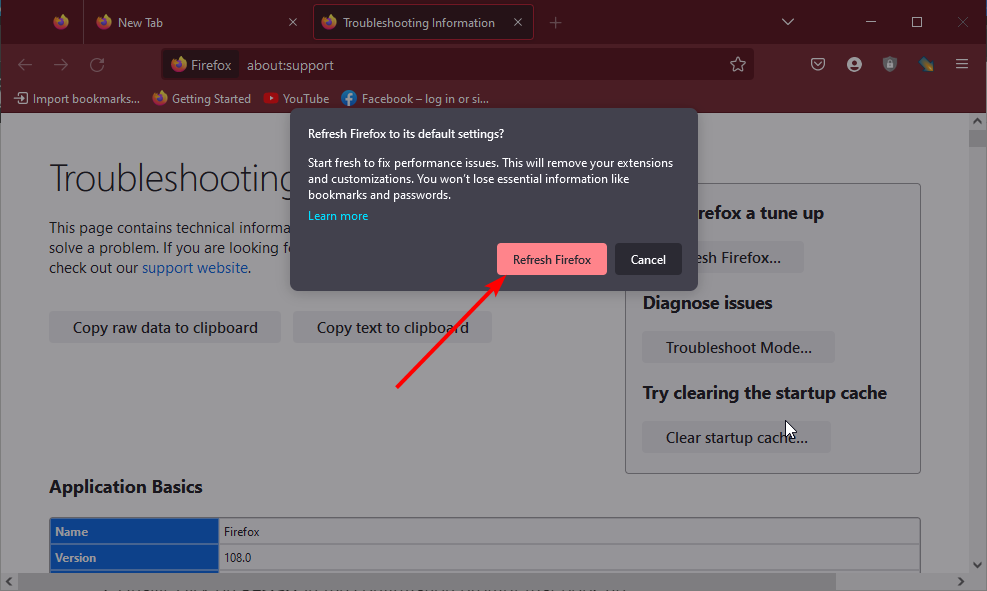Click the vertical scrollbar up arrow
Viewport: 987px width, 591px height.
(977, 121)
